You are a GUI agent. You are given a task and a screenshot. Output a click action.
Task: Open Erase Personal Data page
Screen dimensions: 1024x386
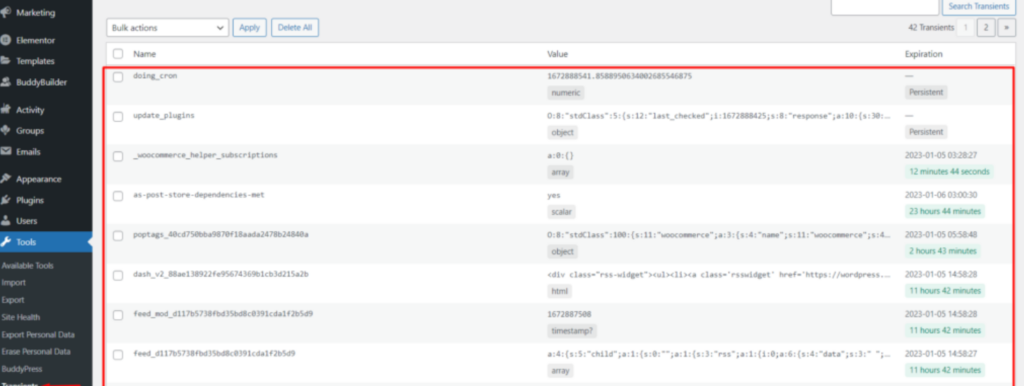click(x=36, y=351)
